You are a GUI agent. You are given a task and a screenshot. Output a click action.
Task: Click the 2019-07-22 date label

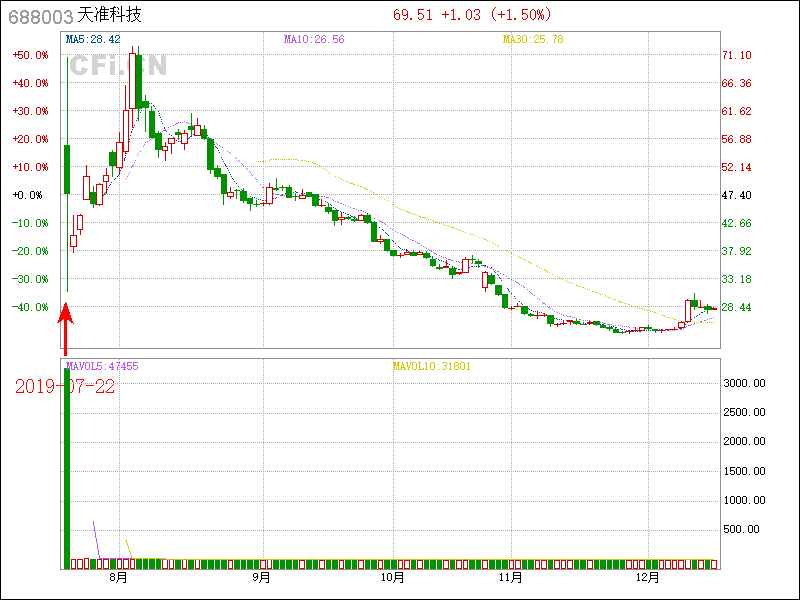point(63,386)
